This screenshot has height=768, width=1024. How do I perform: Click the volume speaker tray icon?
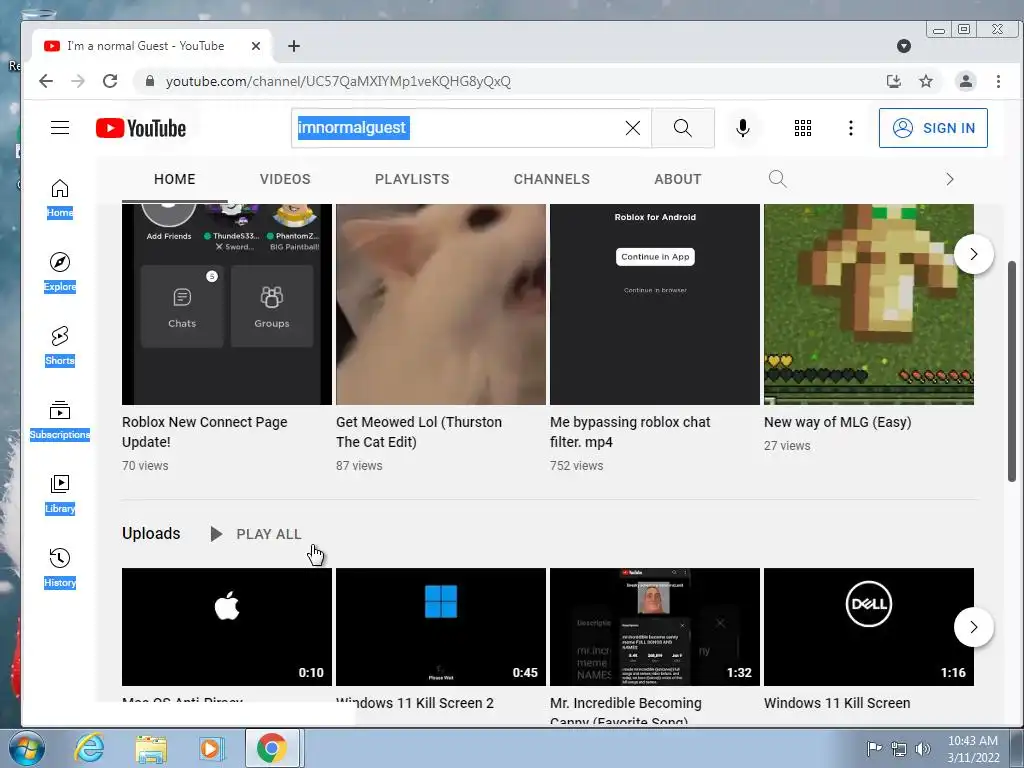922,748
